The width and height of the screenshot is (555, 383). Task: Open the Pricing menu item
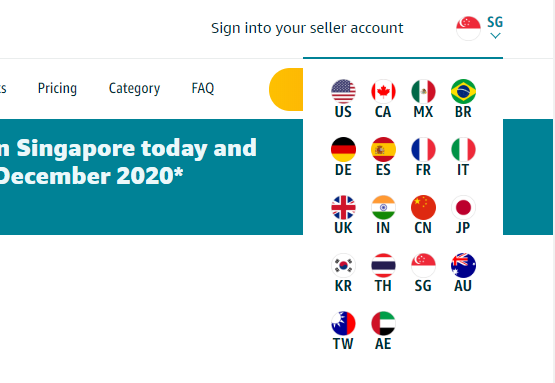(x=57, y=88)
